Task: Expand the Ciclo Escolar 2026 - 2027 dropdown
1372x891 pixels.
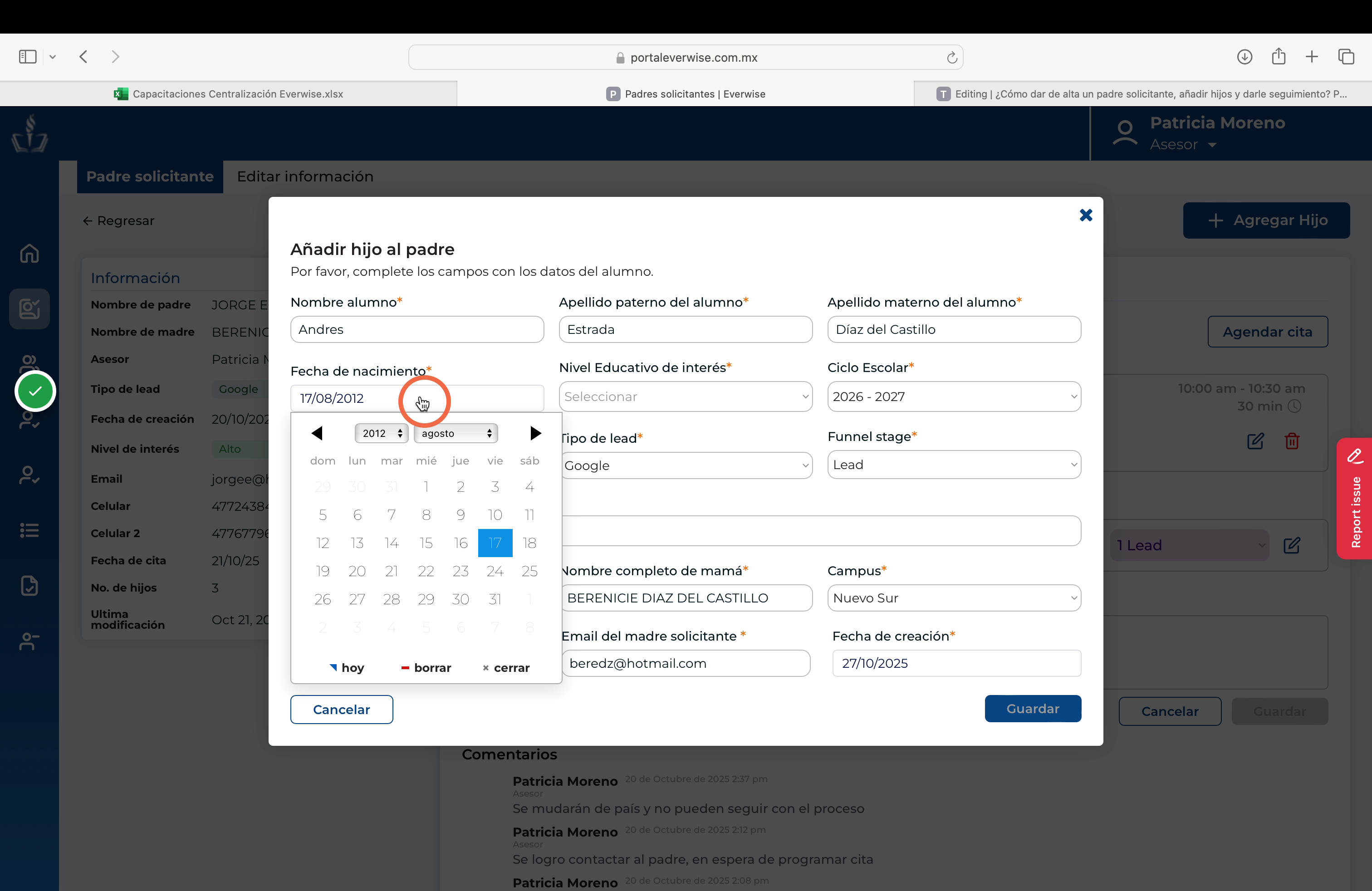Action: tap(954, 397)
